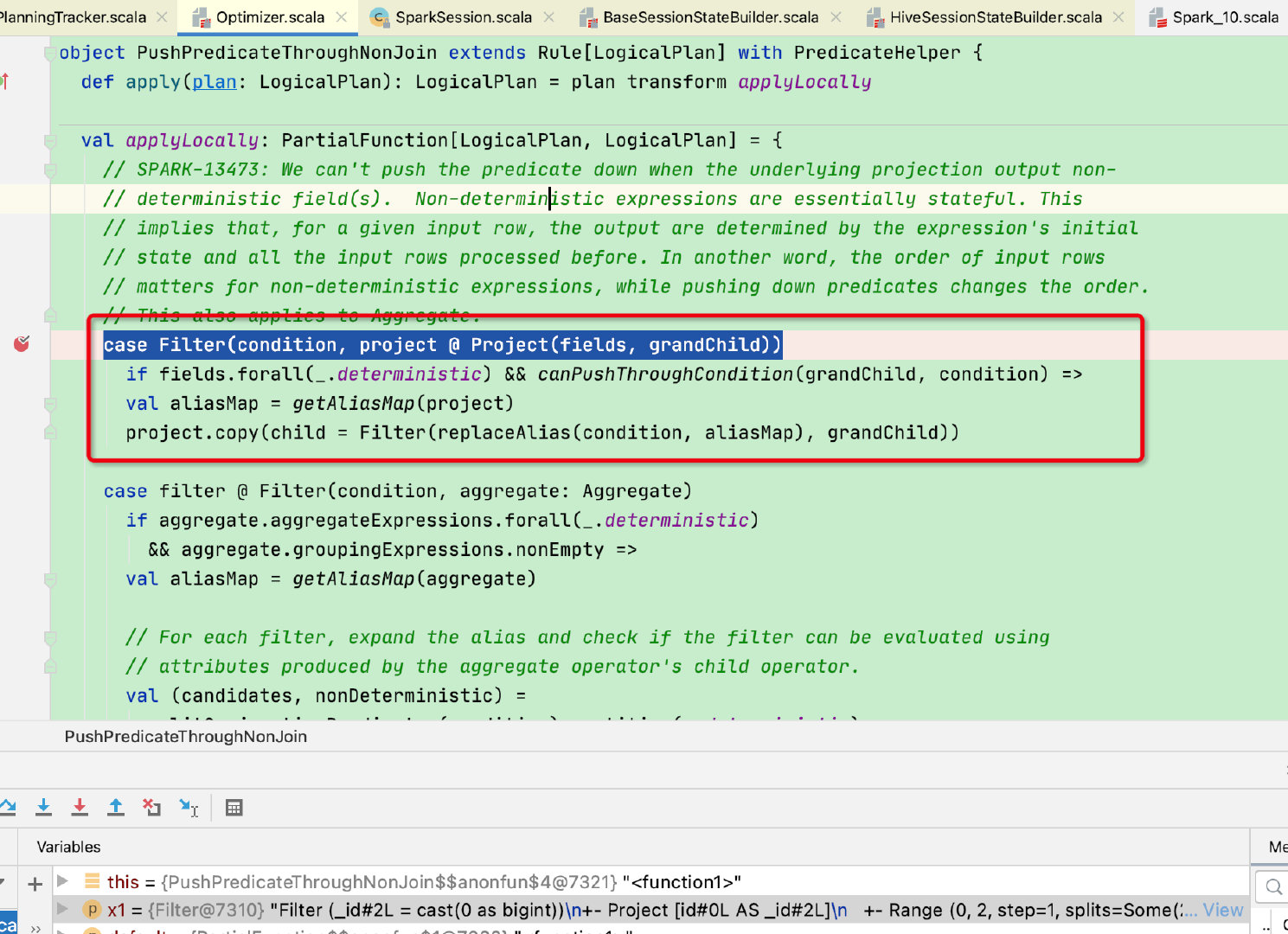Image resolution: width=1288 pixels, height=934 pixels.
Task: Close the SparkSession.scala tab
Action: coord(549,17)
